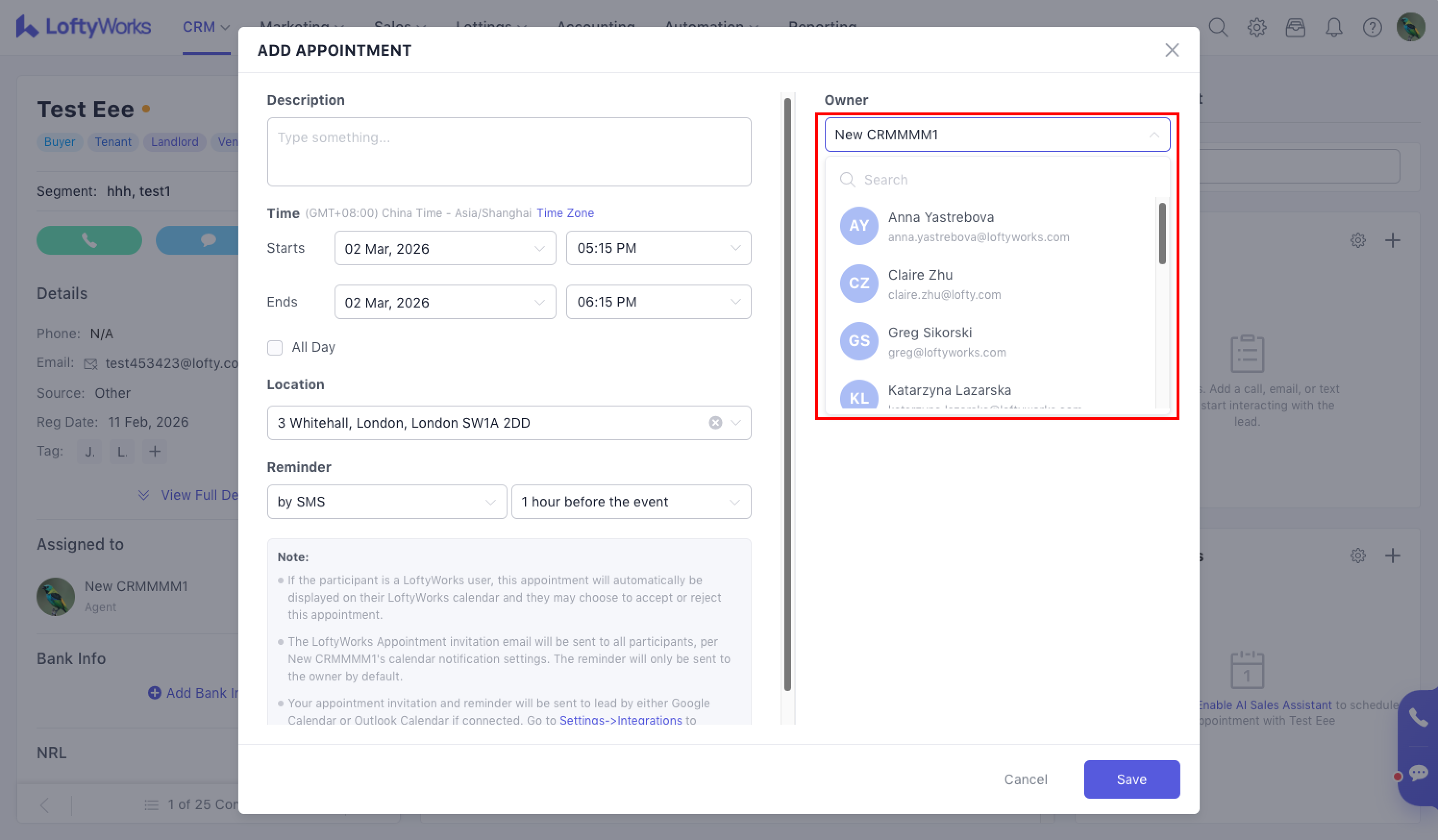Enable the All Day checkbox
Viewport: 1438px width, 840px height.
pos(274,347)
